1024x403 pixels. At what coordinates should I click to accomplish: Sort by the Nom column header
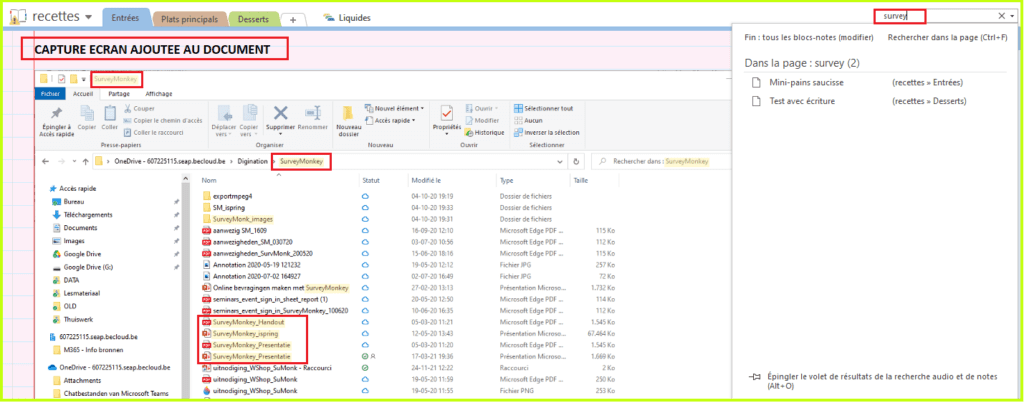tap(209, 180)
